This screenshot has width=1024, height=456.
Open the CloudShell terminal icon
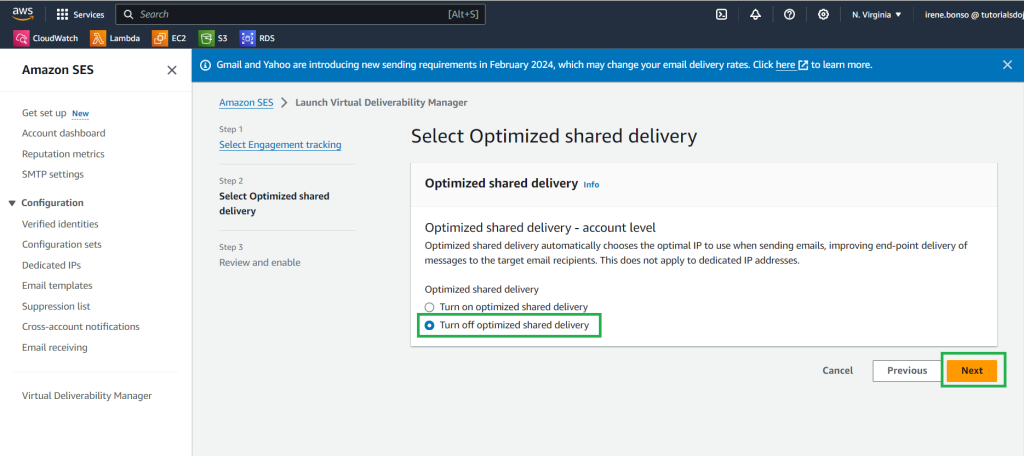click(x=722, y=14)
